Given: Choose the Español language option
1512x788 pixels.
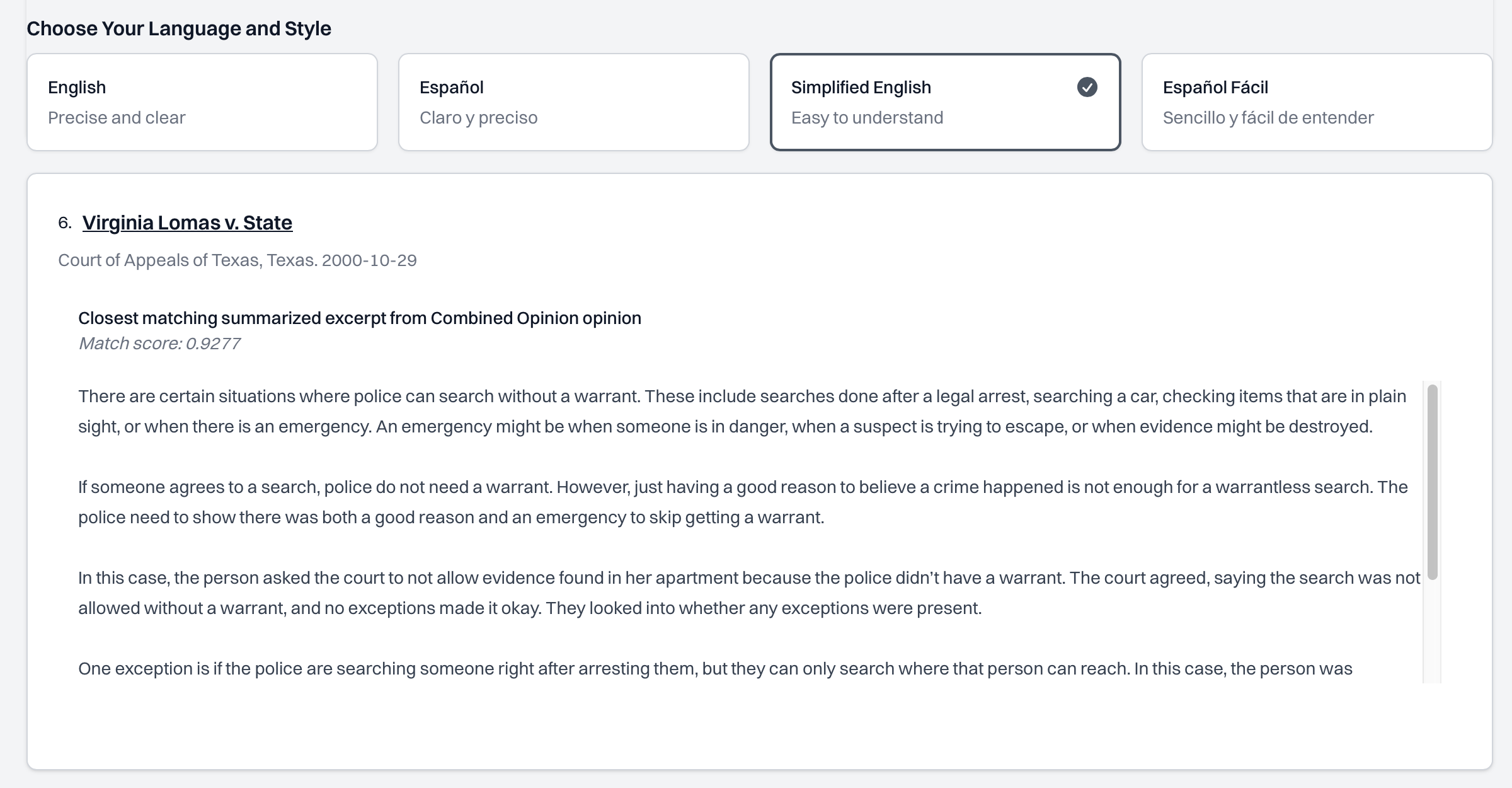Looking at the screenshot, I should (574, 102).
